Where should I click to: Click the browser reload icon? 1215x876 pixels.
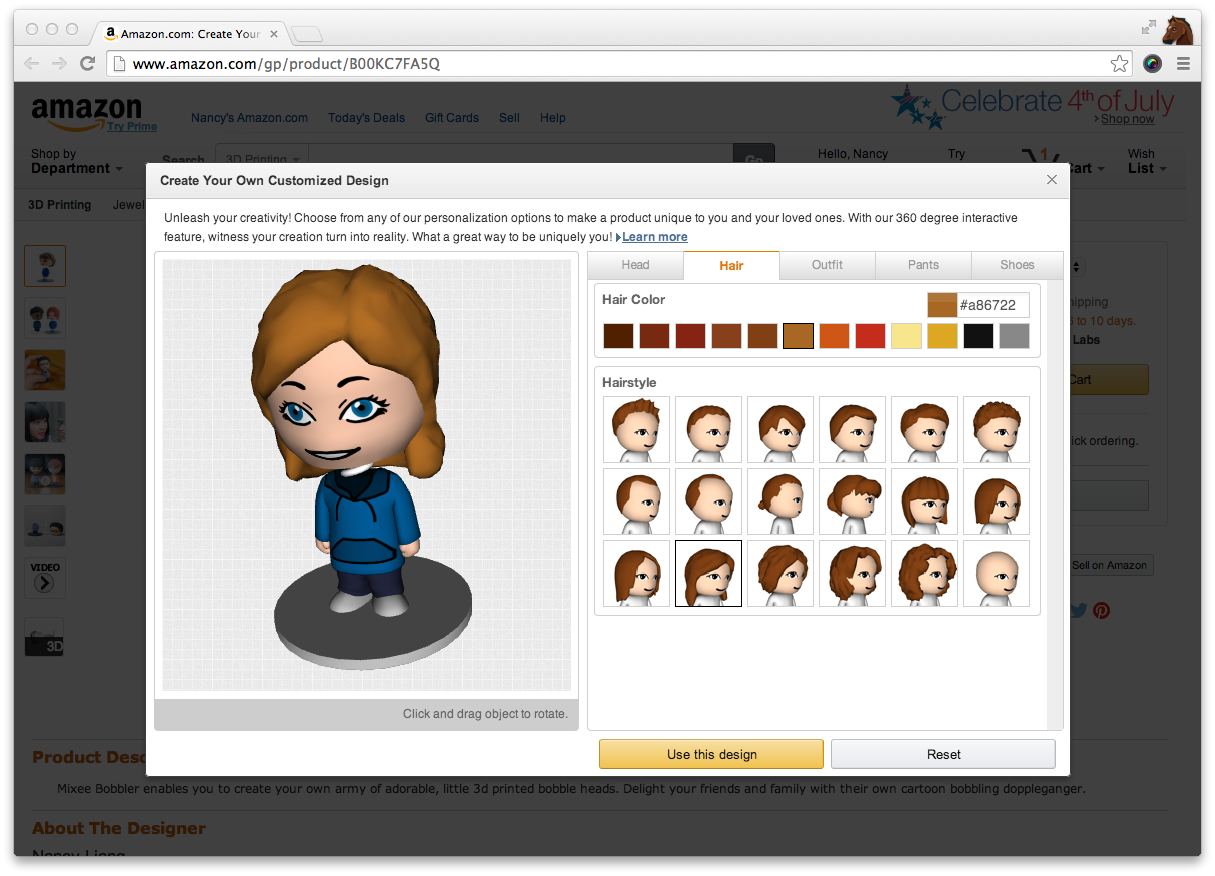tap(87, 64)
